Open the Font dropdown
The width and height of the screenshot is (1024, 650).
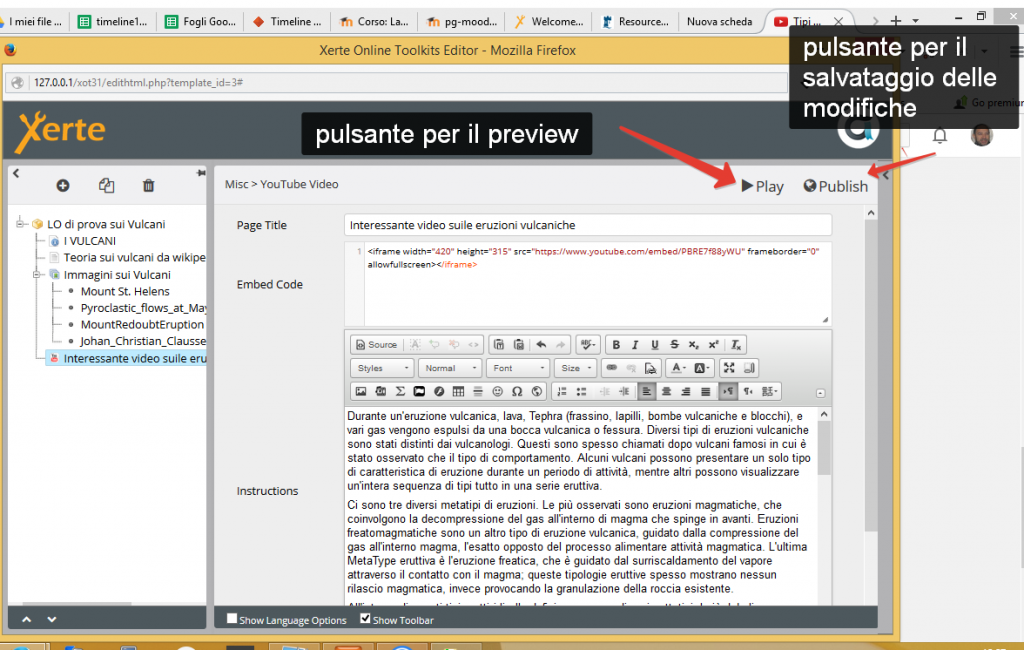[519, 368]
